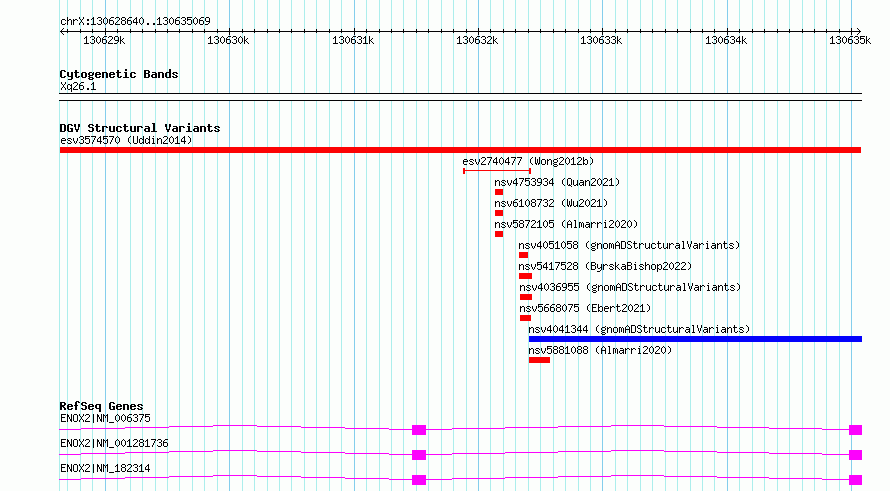The height and width of the screenshot is (491, 890).
Task: Open variant esv3574570 (Uddin2014) label
Action: coord(126,140)
